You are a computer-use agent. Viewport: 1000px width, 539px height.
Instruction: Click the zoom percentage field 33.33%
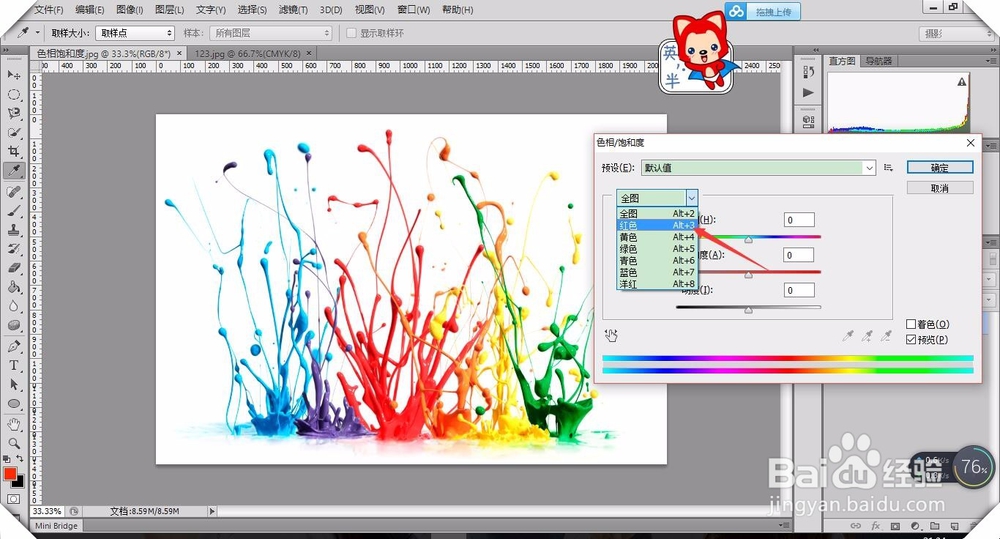[47, 512]
